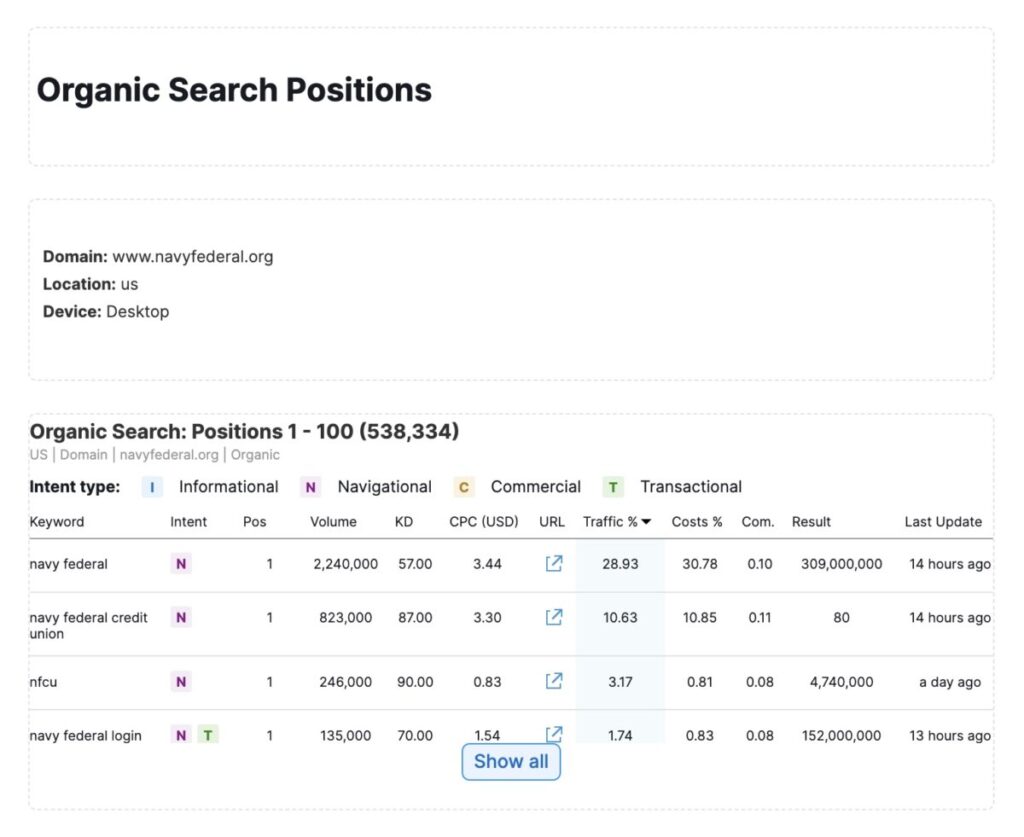Click the N intent badge in nfcu row
The height and width of the screenshot is (837, 1024).
click(x=181, y=682)
